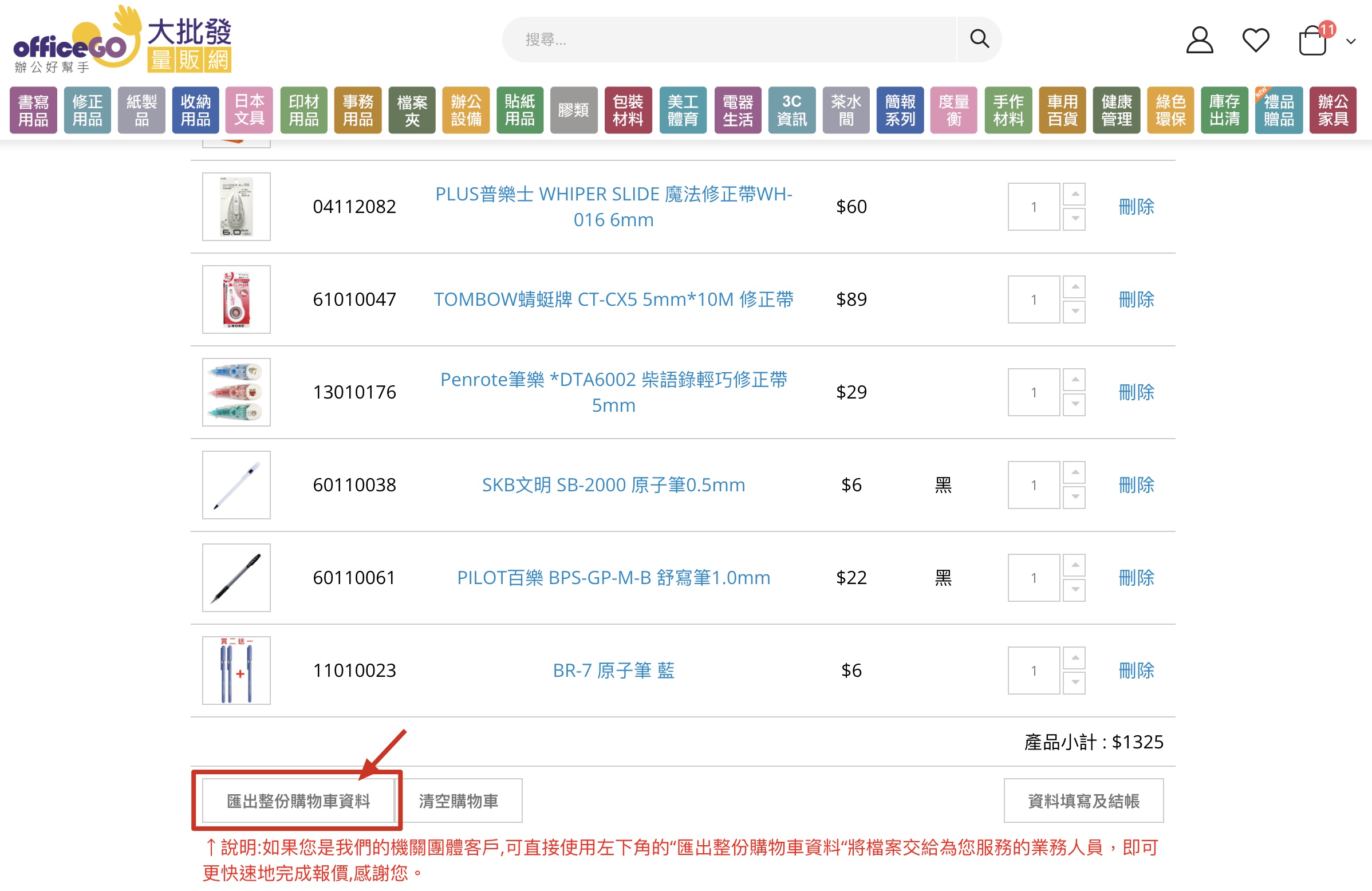Delete SKB SB-2000 pen from cart

coord(1136,485)
